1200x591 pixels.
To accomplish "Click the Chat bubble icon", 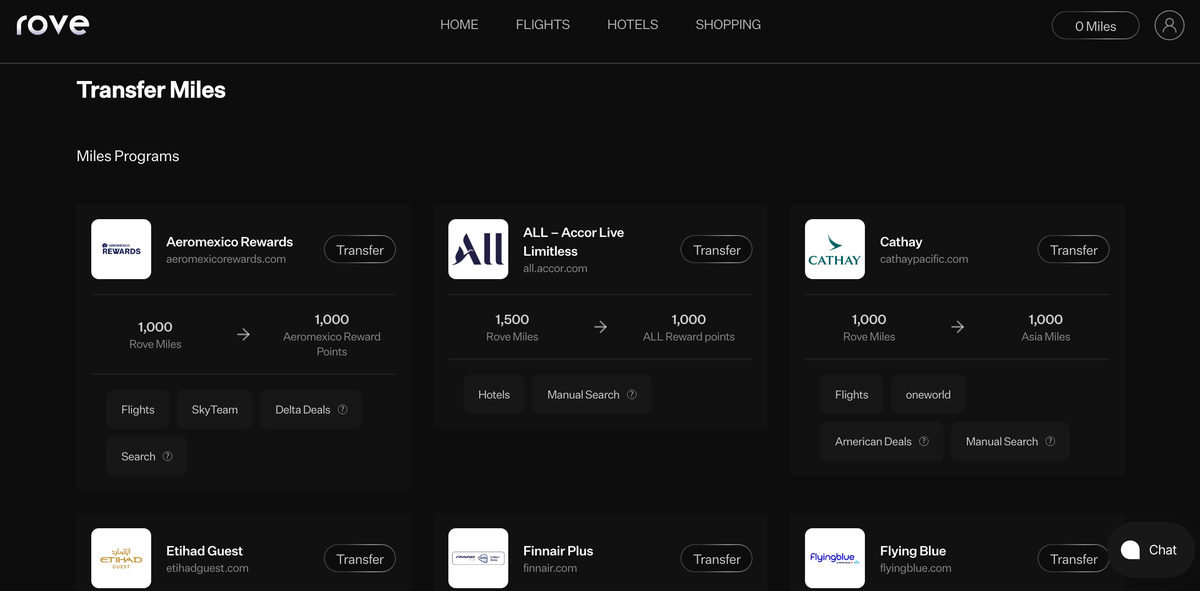I will [1131, 550].
